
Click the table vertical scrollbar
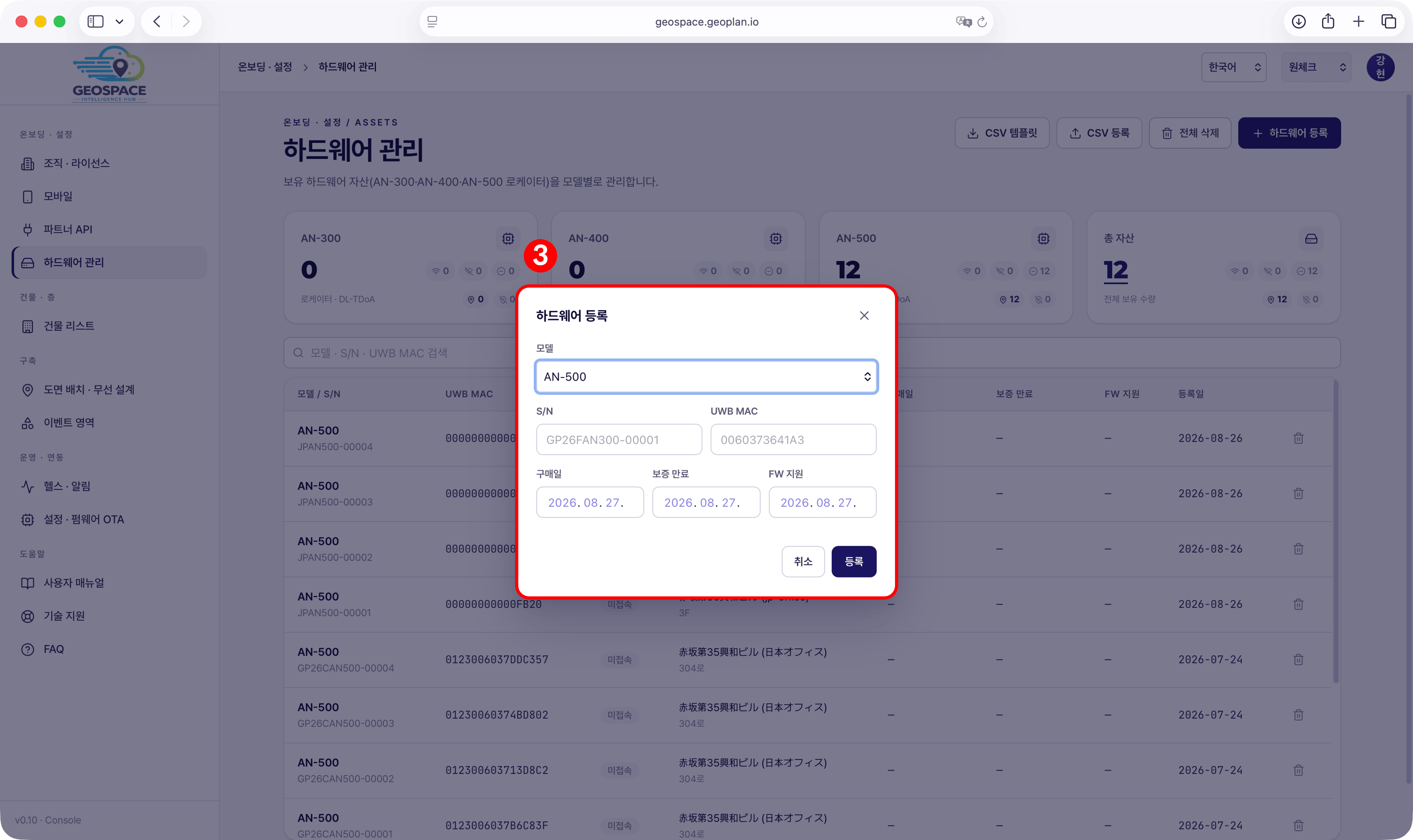1335,531
